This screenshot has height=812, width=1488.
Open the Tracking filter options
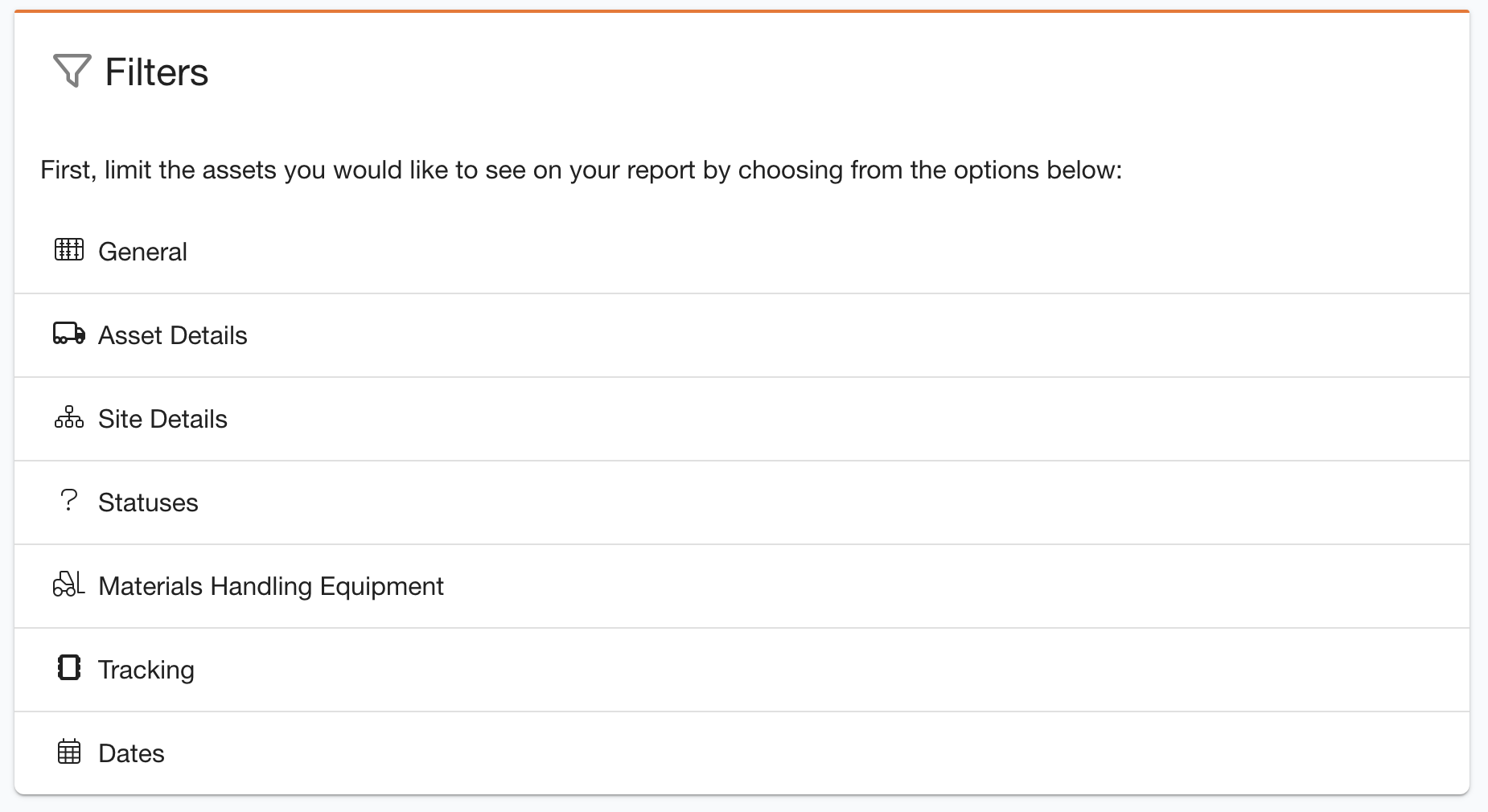(x=146, y=670)
